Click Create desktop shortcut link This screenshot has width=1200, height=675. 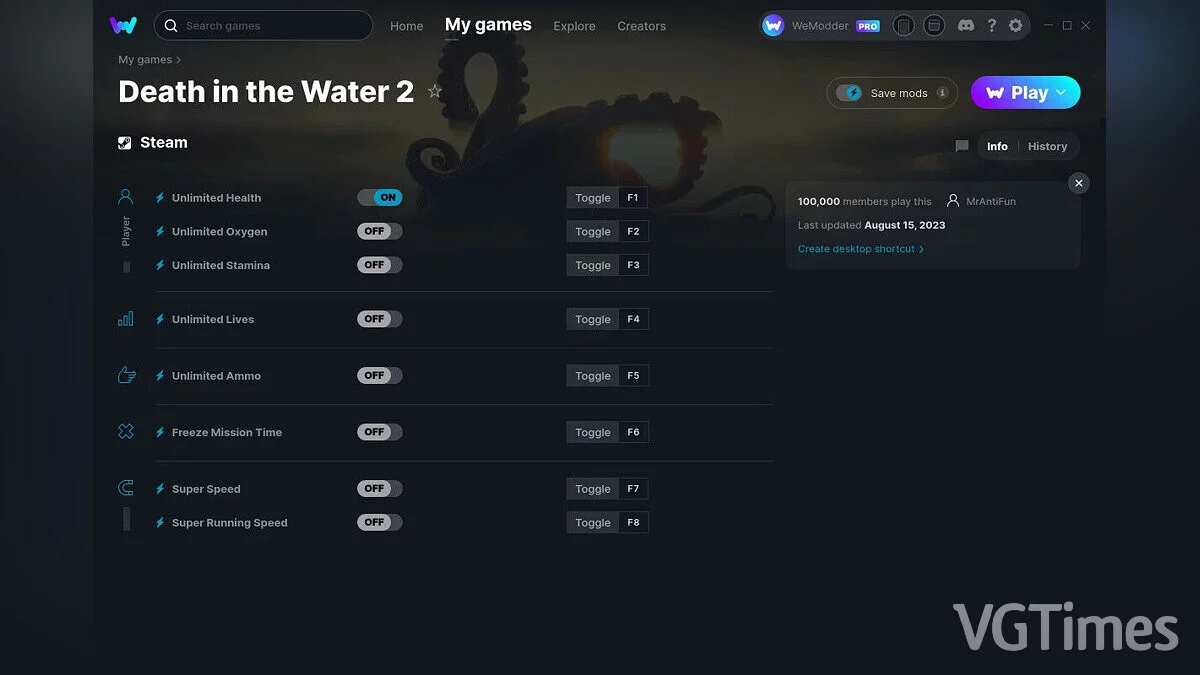[860, 249]
